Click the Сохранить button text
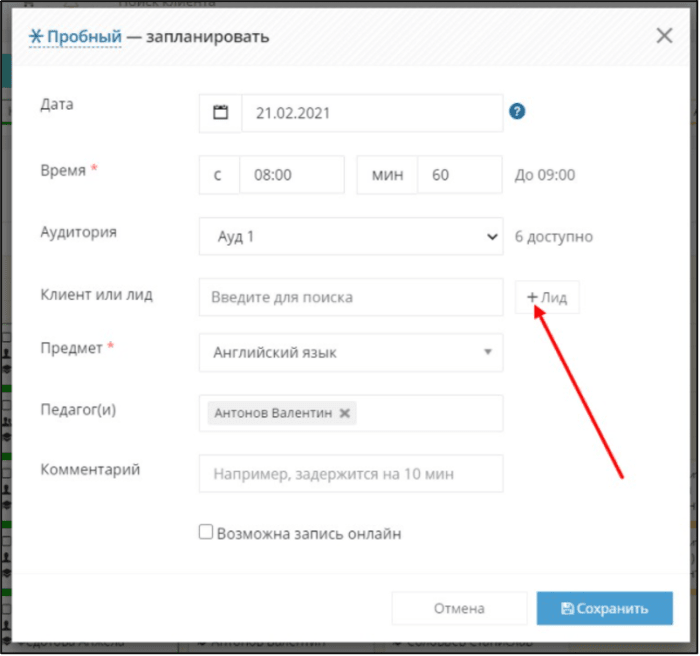The width and height of the screenshot is (700, 656). [612, 608]
